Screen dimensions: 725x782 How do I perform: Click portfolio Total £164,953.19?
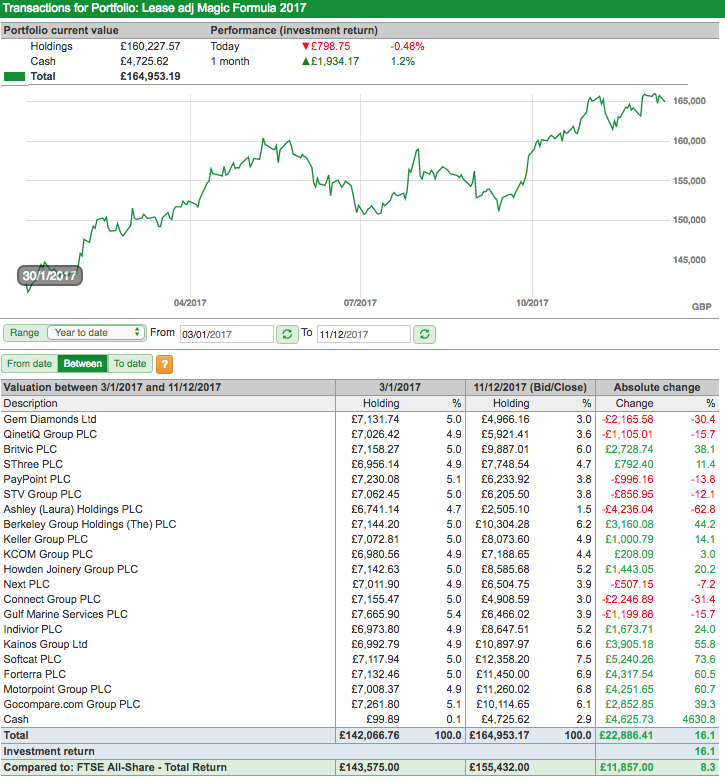click(x=150, y=76)
